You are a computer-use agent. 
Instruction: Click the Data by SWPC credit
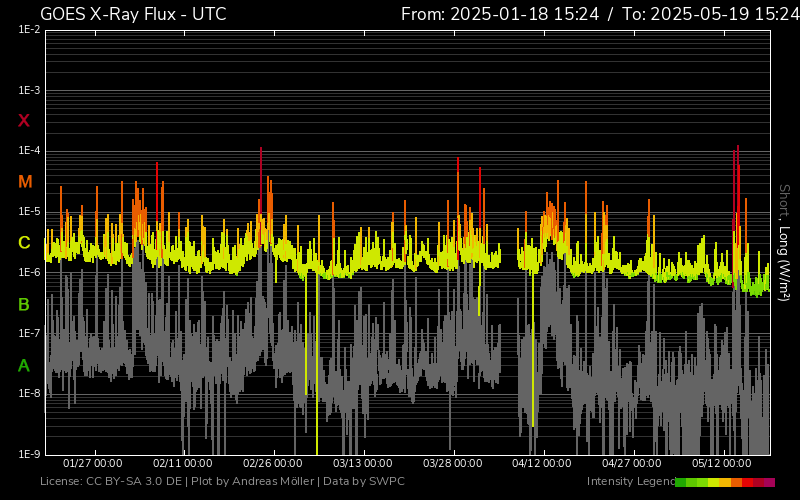pyautogui.click(x=364, y=481)
